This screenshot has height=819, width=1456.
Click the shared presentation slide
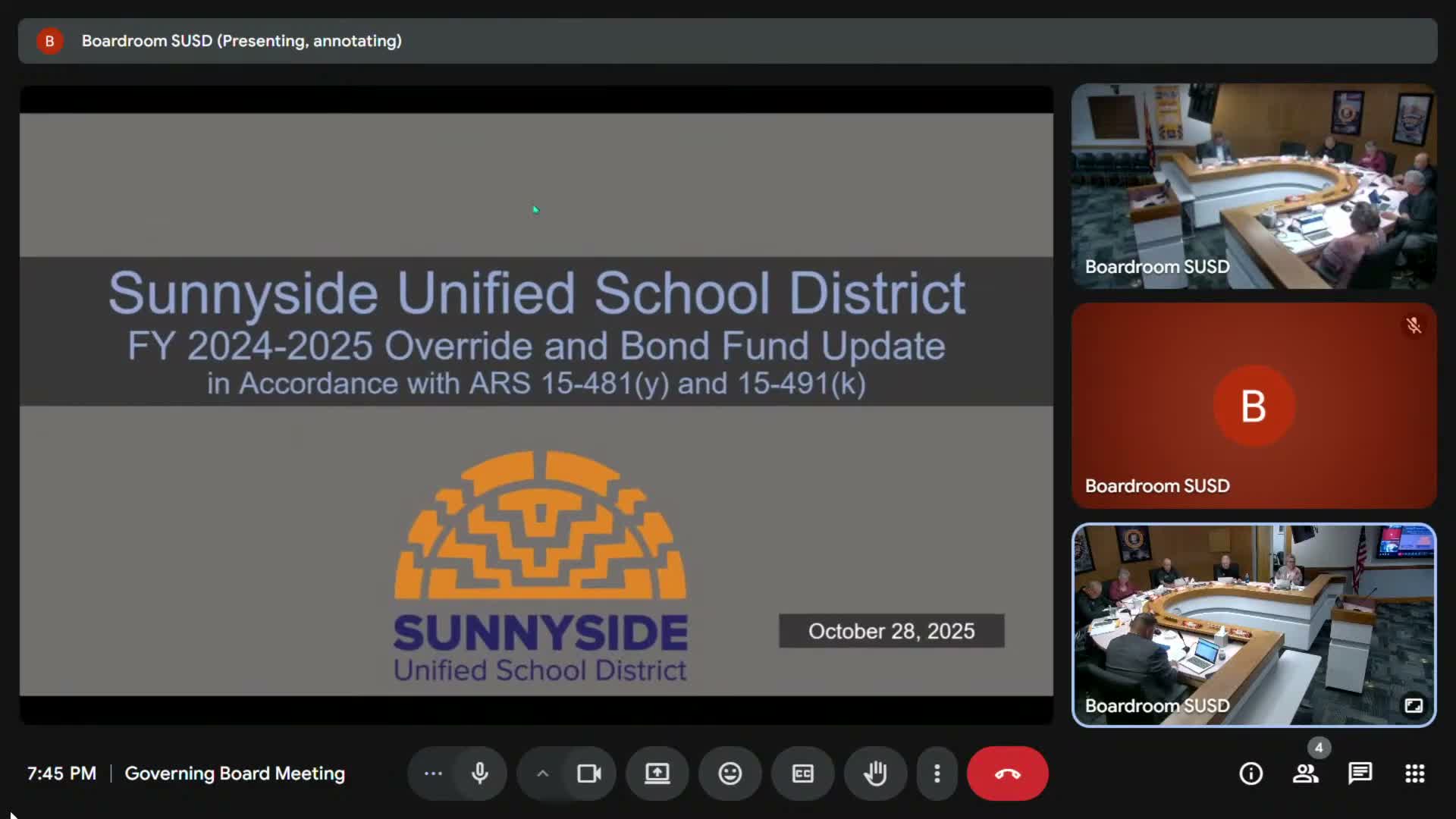pyautogui.click(x=536, y=404)
